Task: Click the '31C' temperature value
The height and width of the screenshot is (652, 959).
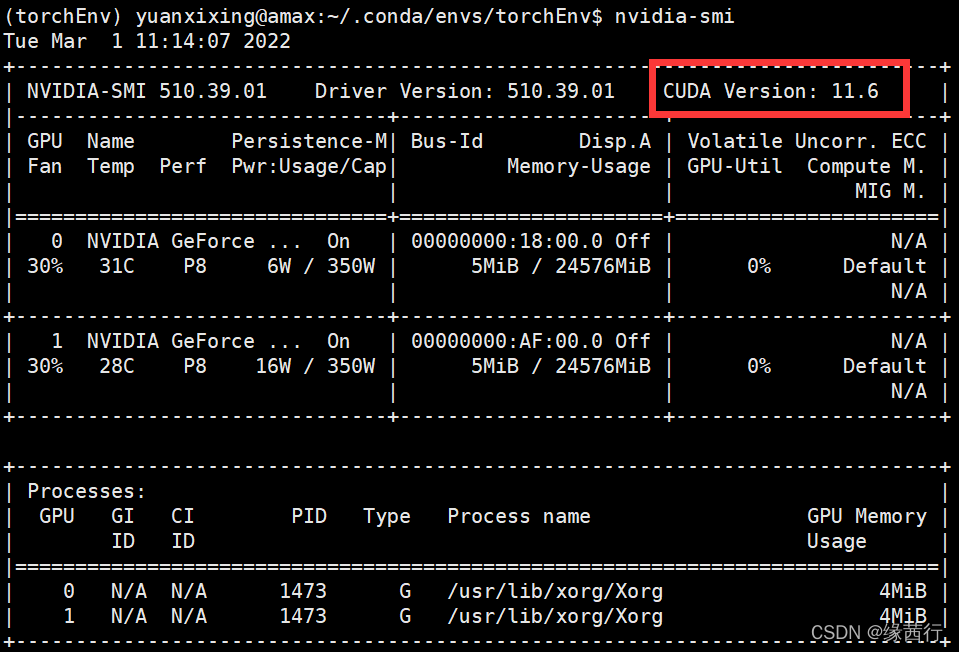Action: coord(117,266)
